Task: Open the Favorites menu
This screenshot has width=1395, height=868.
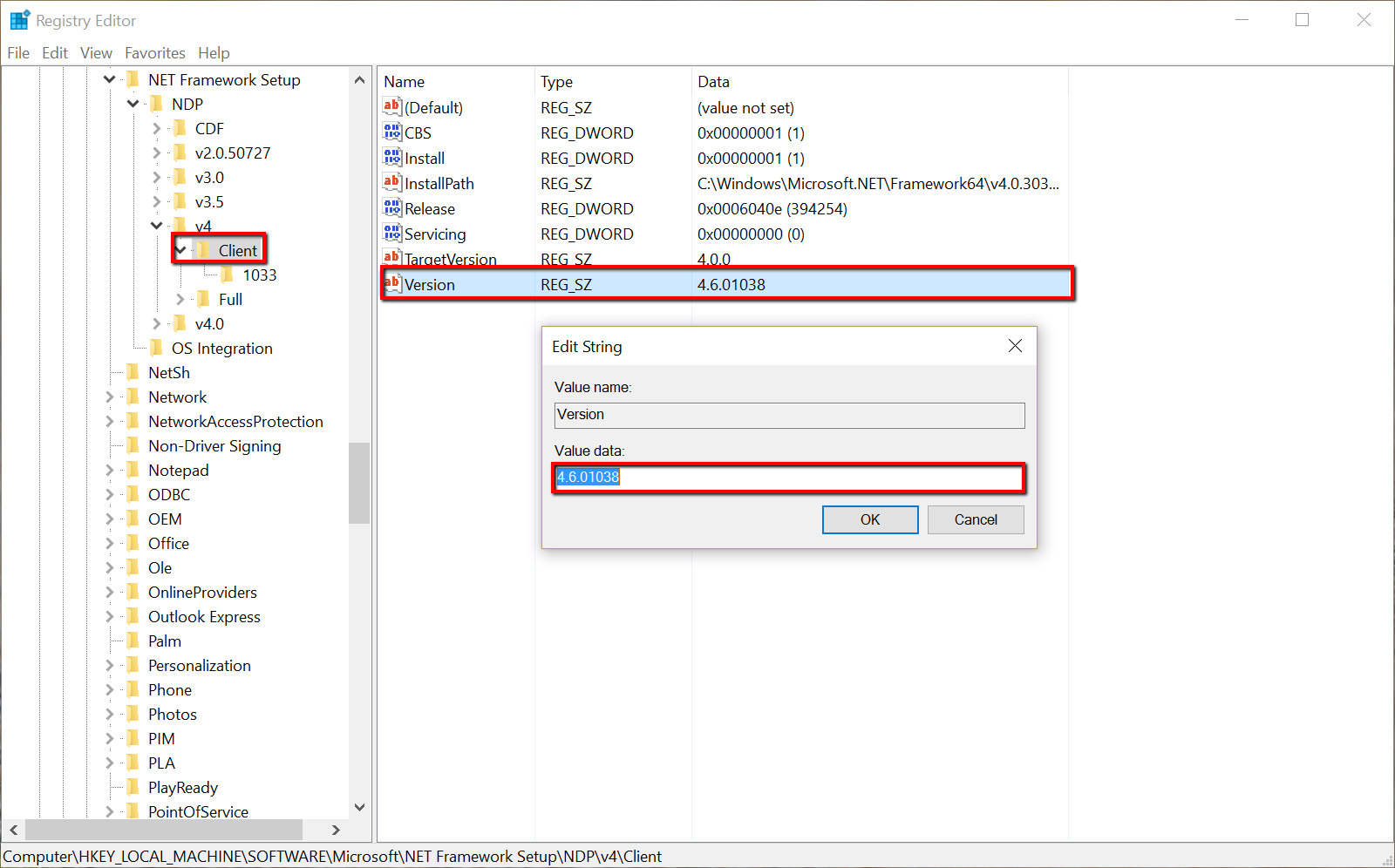Action: coord(154,53)
